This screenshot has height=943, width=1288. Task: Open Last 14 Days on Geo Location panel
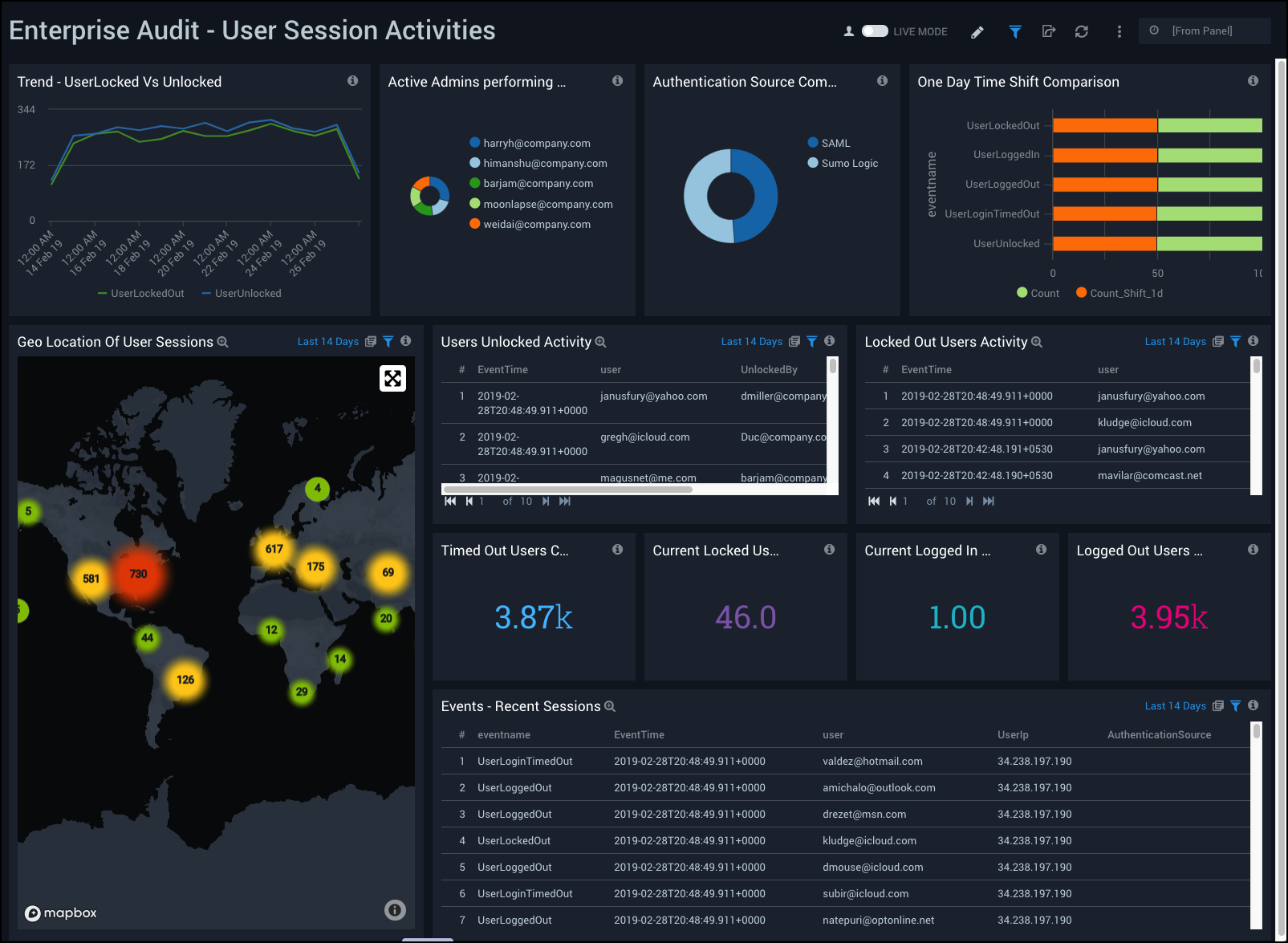tap(327, 342)
